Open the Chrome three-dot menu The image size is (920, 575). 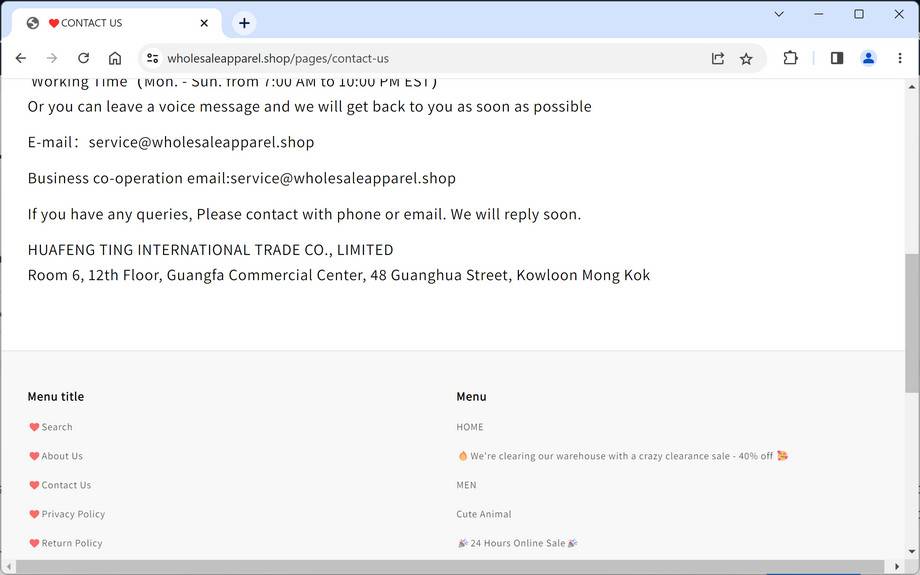click(899, 58)
